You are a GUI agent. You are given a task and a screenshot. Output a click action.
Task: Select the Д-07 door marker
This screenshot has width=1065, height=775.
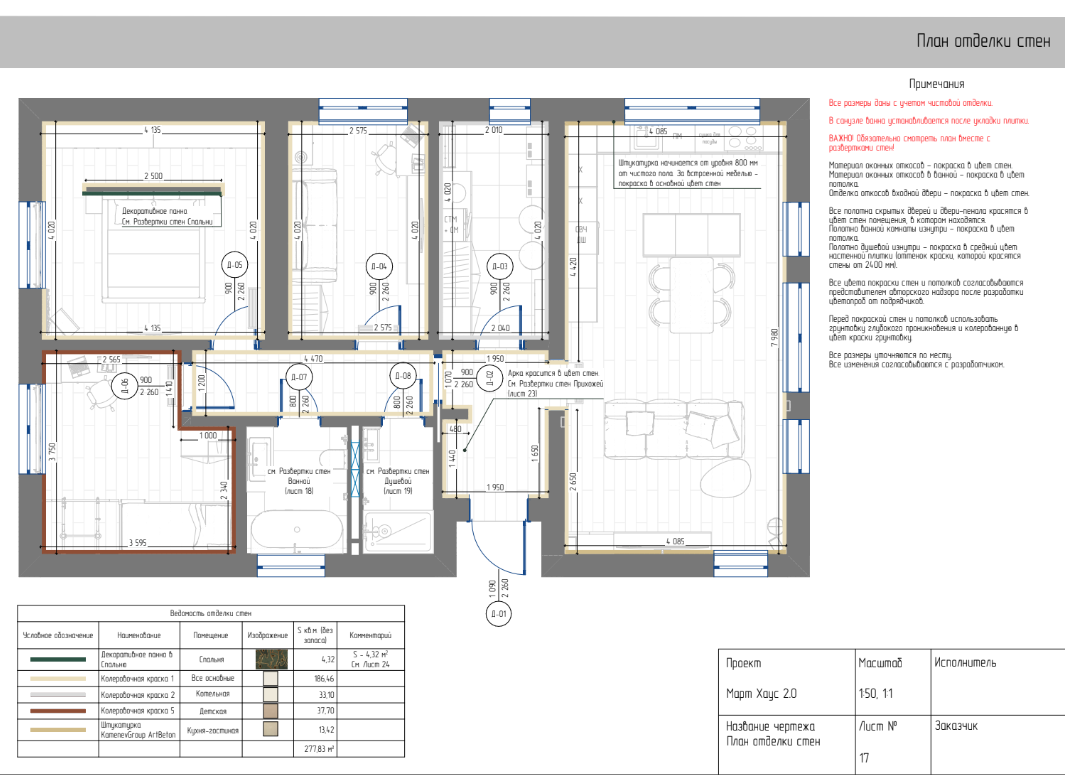[x=300, y=376]
